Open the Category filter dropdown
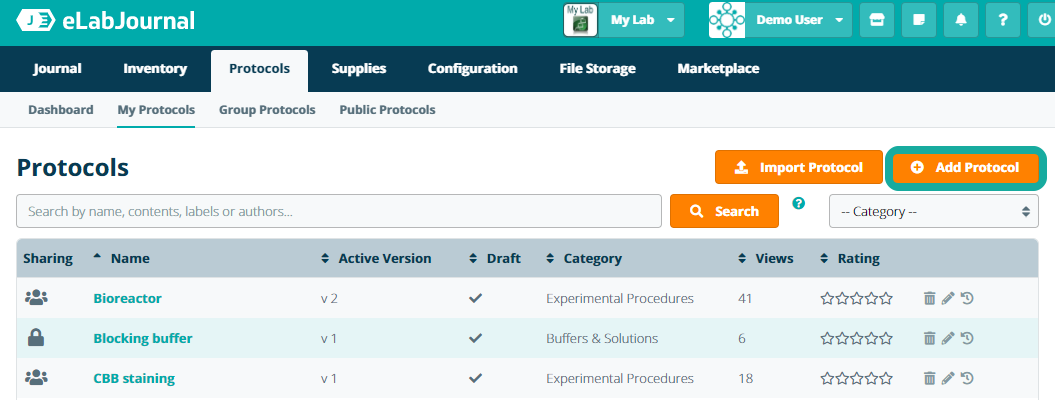 coord(934,212)
